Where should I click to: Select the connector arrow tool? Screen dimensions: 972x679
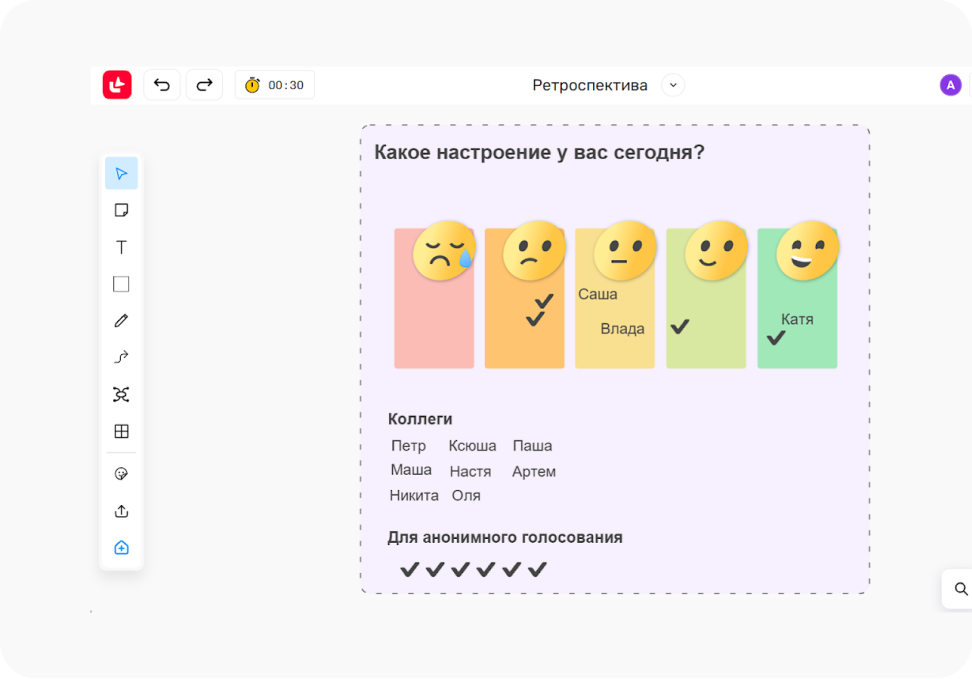pyautogui.click(x=121, y=357)
